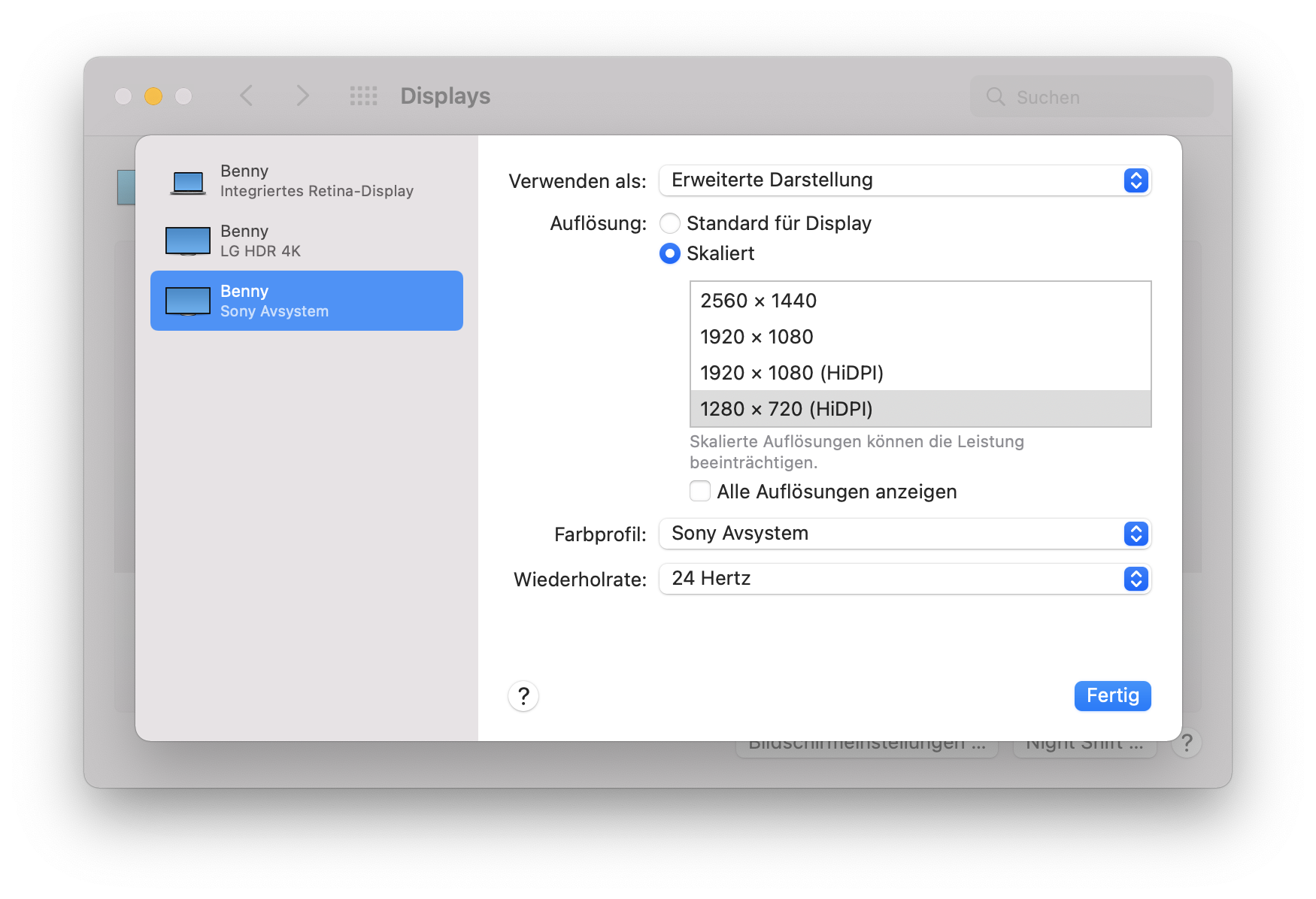Viewport: 1316px width, 899px height.
Task: Click the LG HDR 4K monitor icon
Action: pos(187,241)
